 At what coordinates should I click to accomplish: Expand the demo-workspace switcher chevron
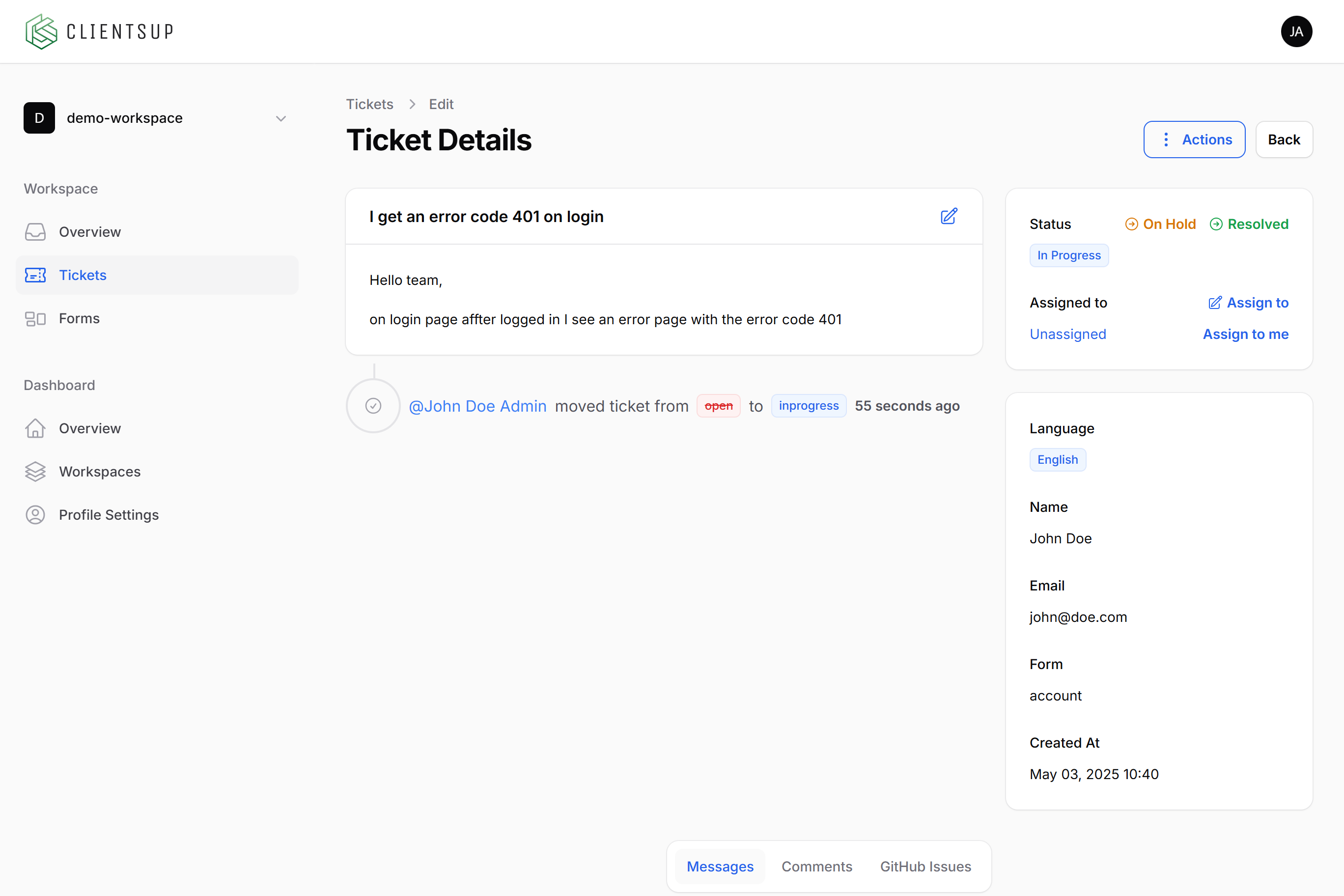tap(280, 118)
